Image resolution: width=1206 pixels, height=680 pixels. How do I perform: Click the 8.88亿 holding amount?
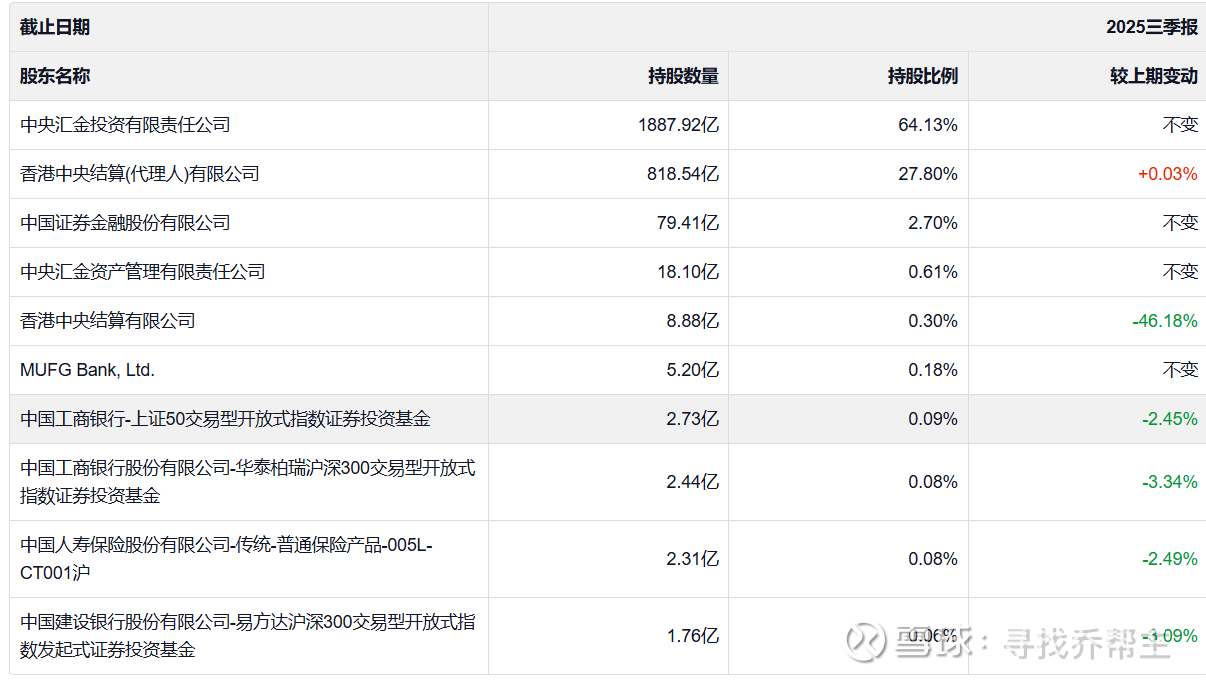pos(693,321)
